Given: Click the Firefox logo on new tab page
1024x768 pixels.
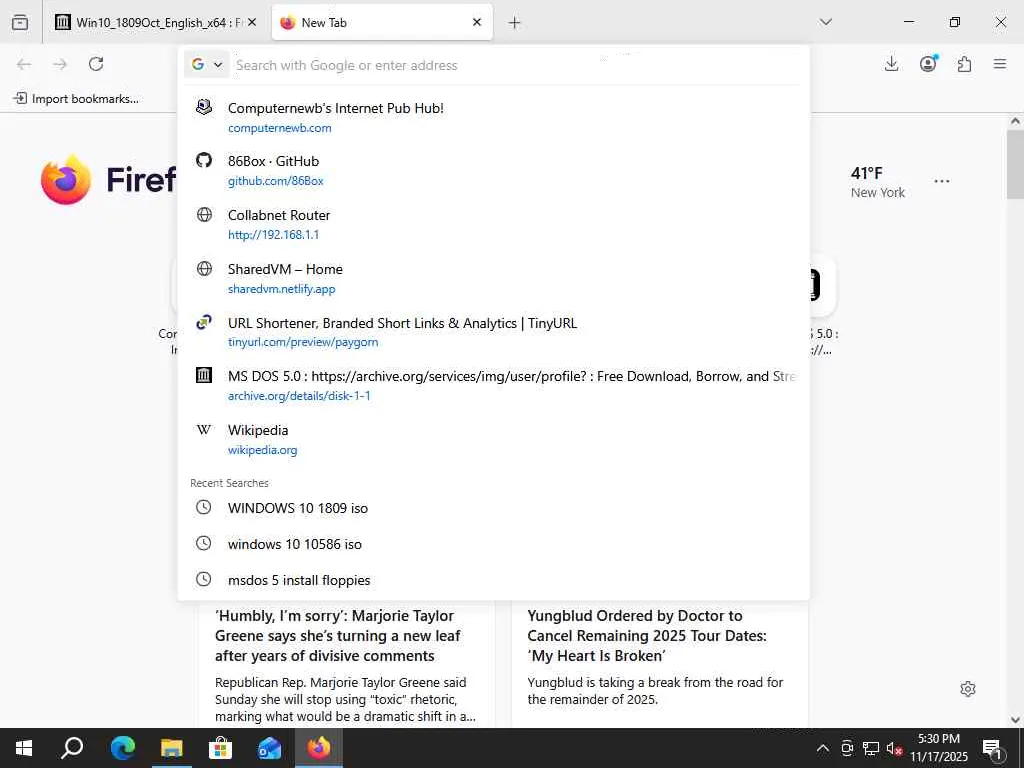Looking at the screenshot, I should coord(66,180).
